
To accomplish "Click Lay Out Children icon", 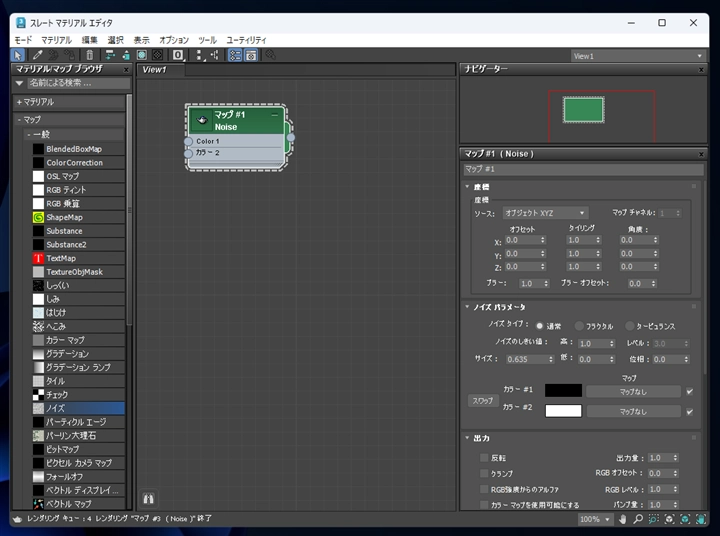I will click(215, 55).
